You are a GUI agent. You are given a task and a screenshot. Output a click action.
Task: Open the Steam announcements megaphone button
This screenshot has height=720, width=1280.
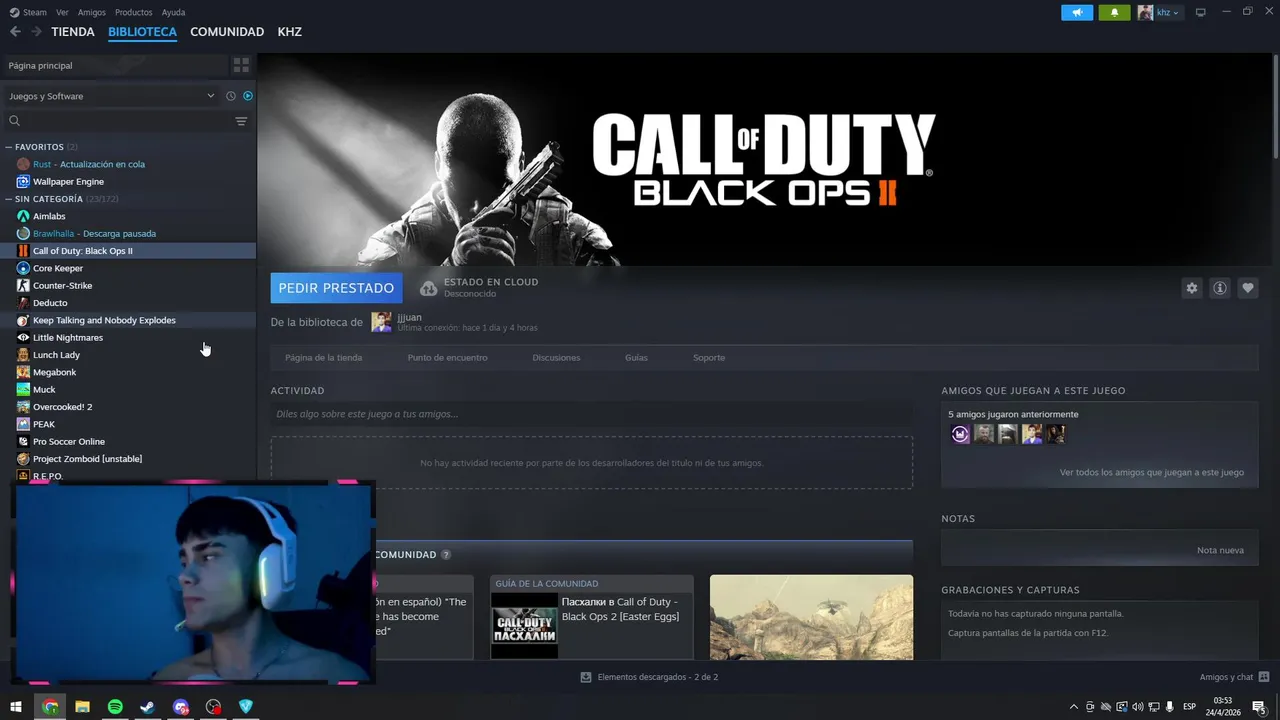pos(1077,12)
